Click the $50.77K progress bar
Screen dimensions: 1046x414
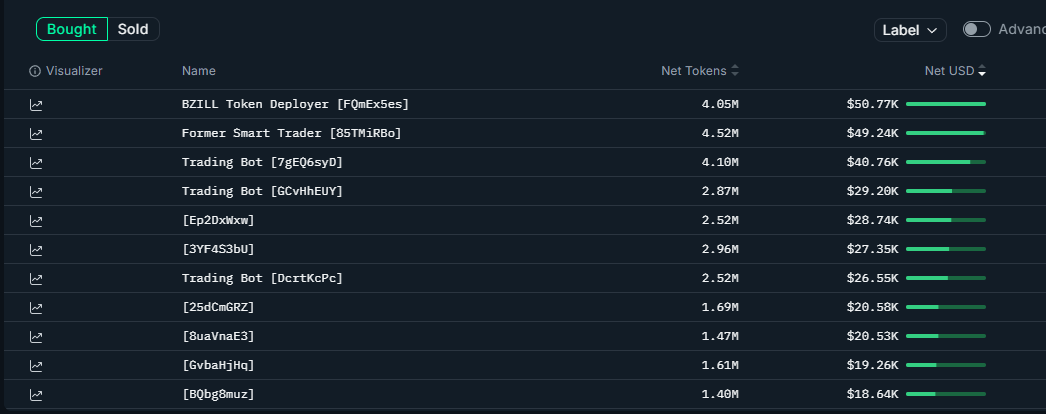click(946, 104)
